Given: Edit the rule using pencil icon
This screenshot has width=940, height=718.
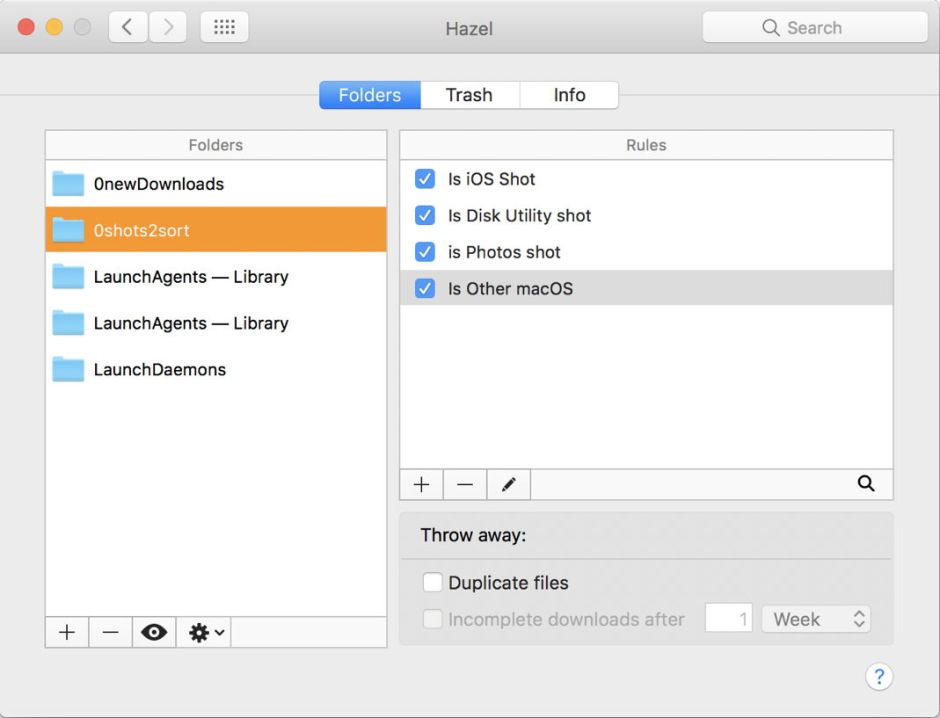Looking at the screenshot, I should click(x=508, y=484).
